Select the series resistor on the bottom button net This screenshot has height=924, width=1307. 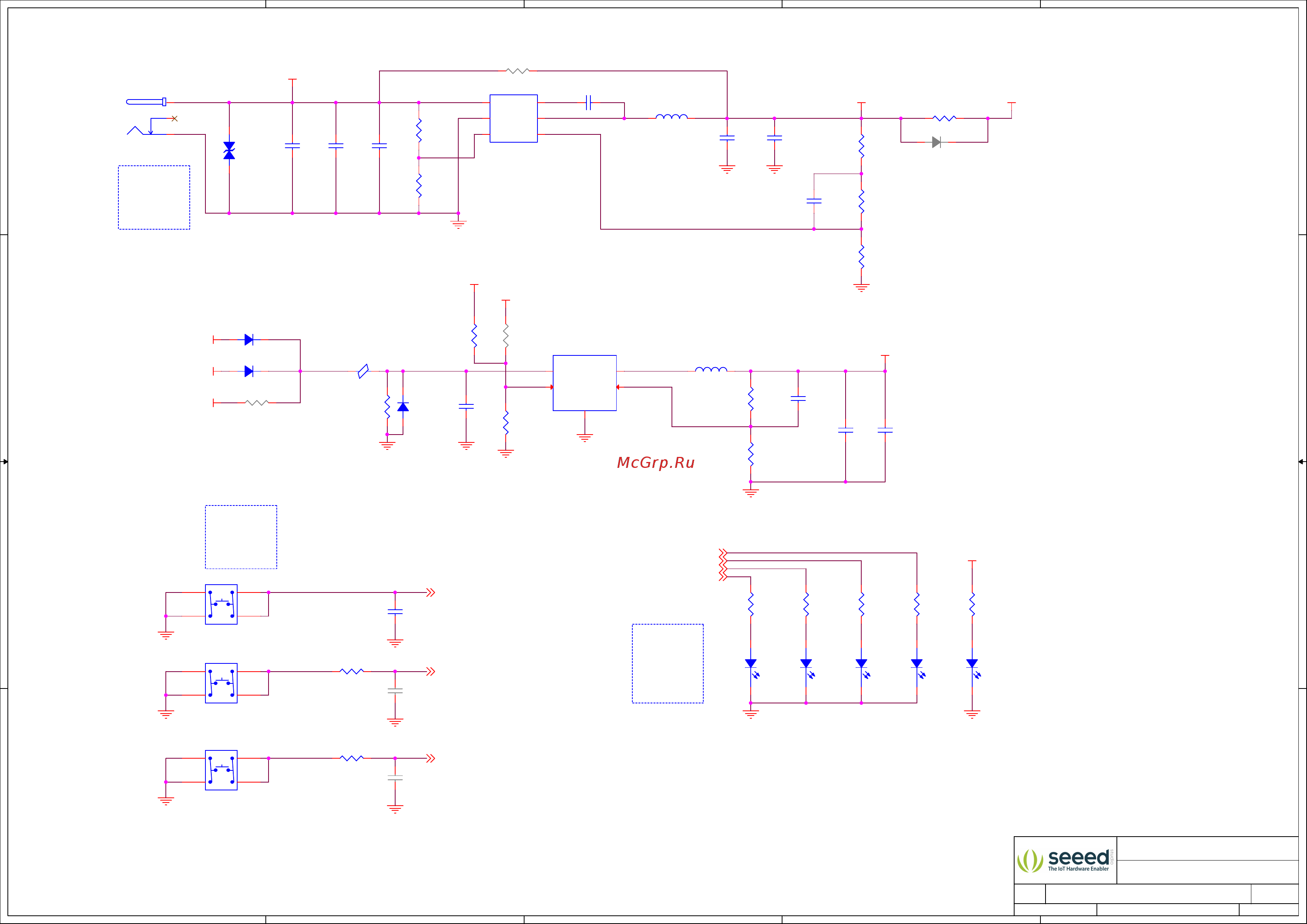coord(352,758)
